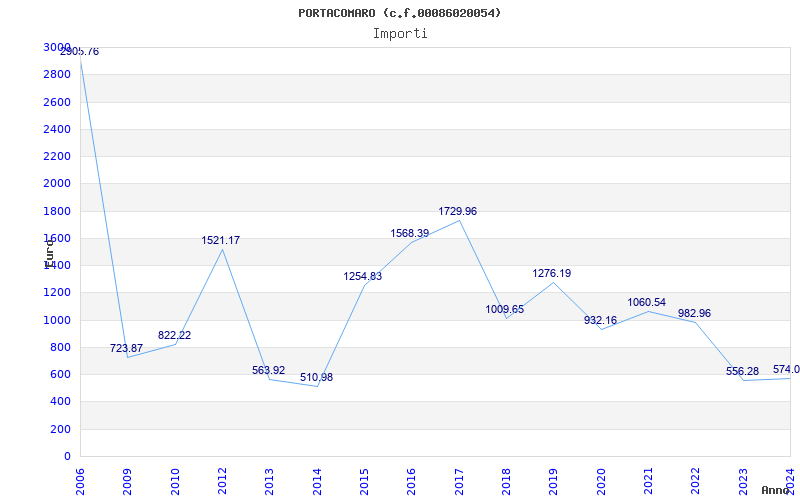This screenshot has height=500, width=800.
Task: Click the y-axis value 2000
Action: point(57,184)
